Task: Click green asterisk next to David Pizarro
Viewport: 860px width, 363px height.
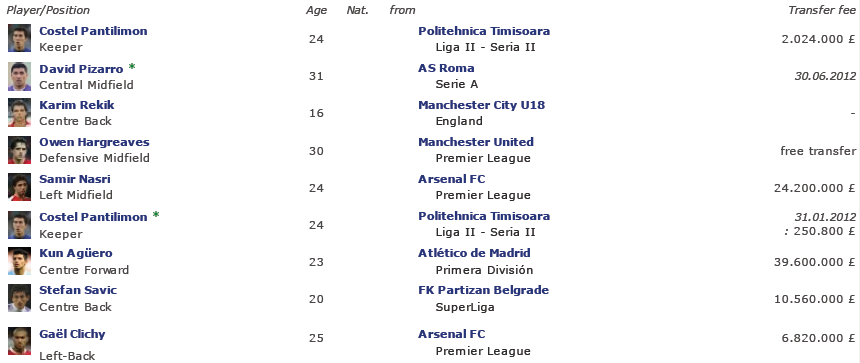Action: [x=132, y=67]
